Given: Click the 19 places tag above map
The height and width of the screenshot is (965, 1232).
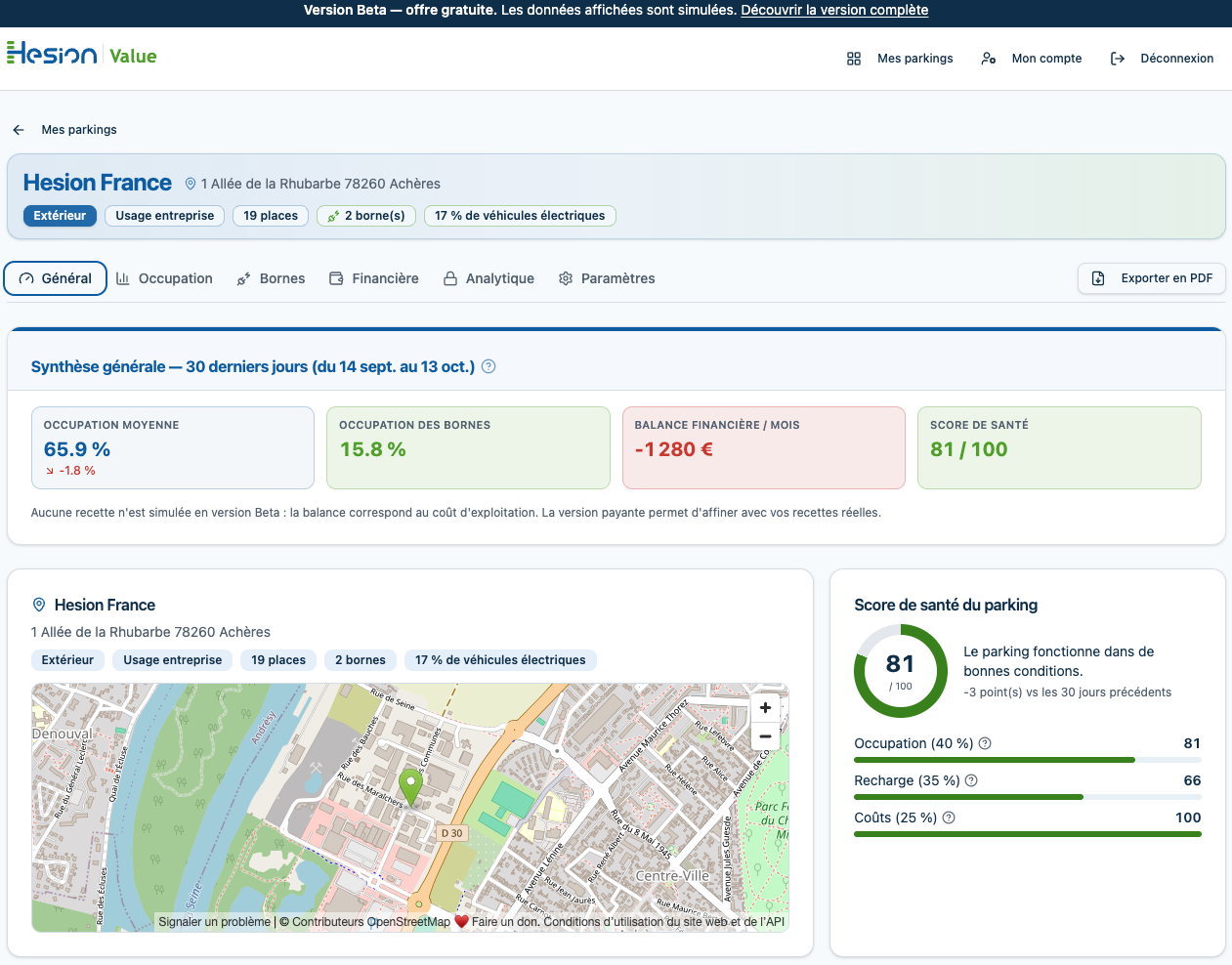Looking at the screenshot, I should point(278,660).
